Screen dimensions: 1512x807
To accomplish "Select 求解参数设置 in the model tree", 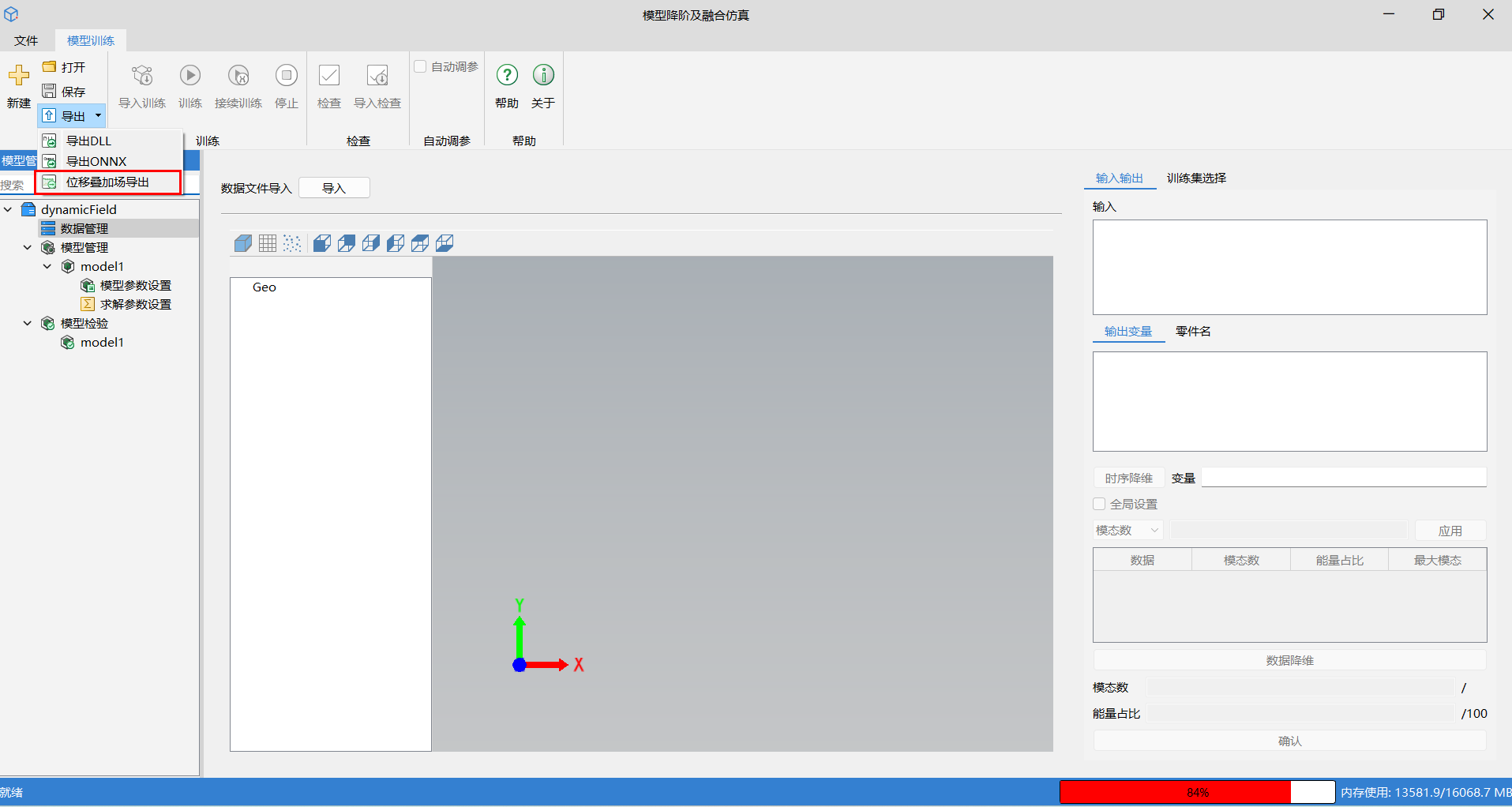I will coord(135,304).
